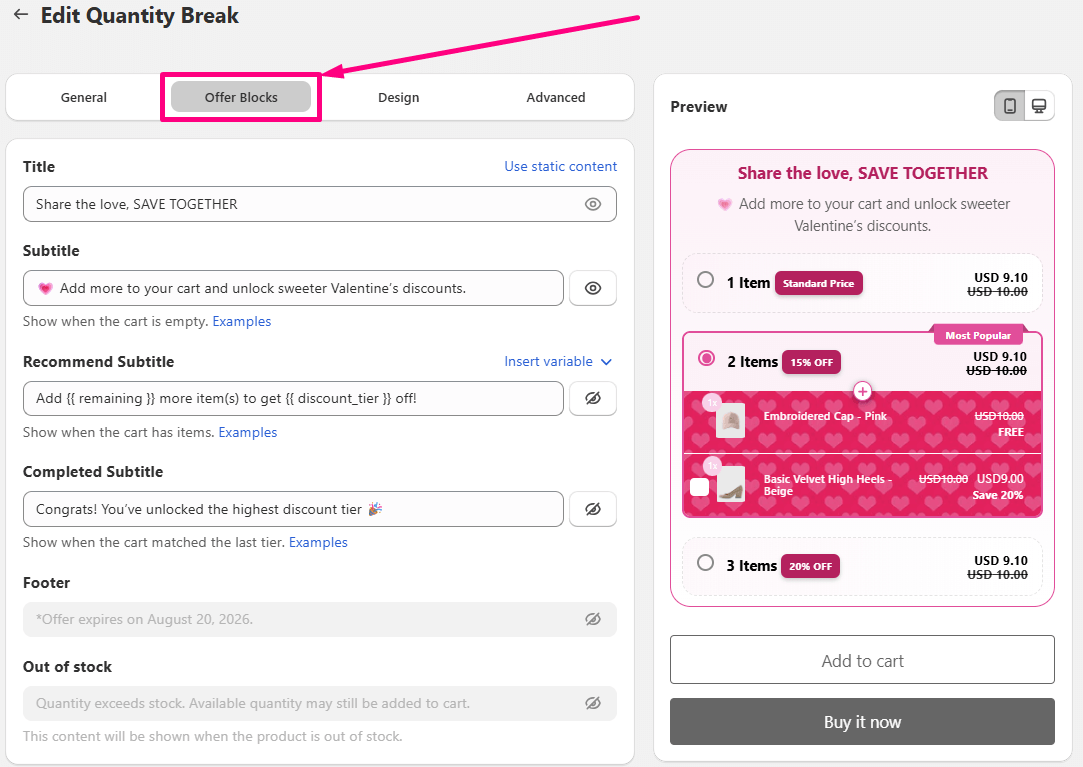Click inside the Title input field

point(300,203)
